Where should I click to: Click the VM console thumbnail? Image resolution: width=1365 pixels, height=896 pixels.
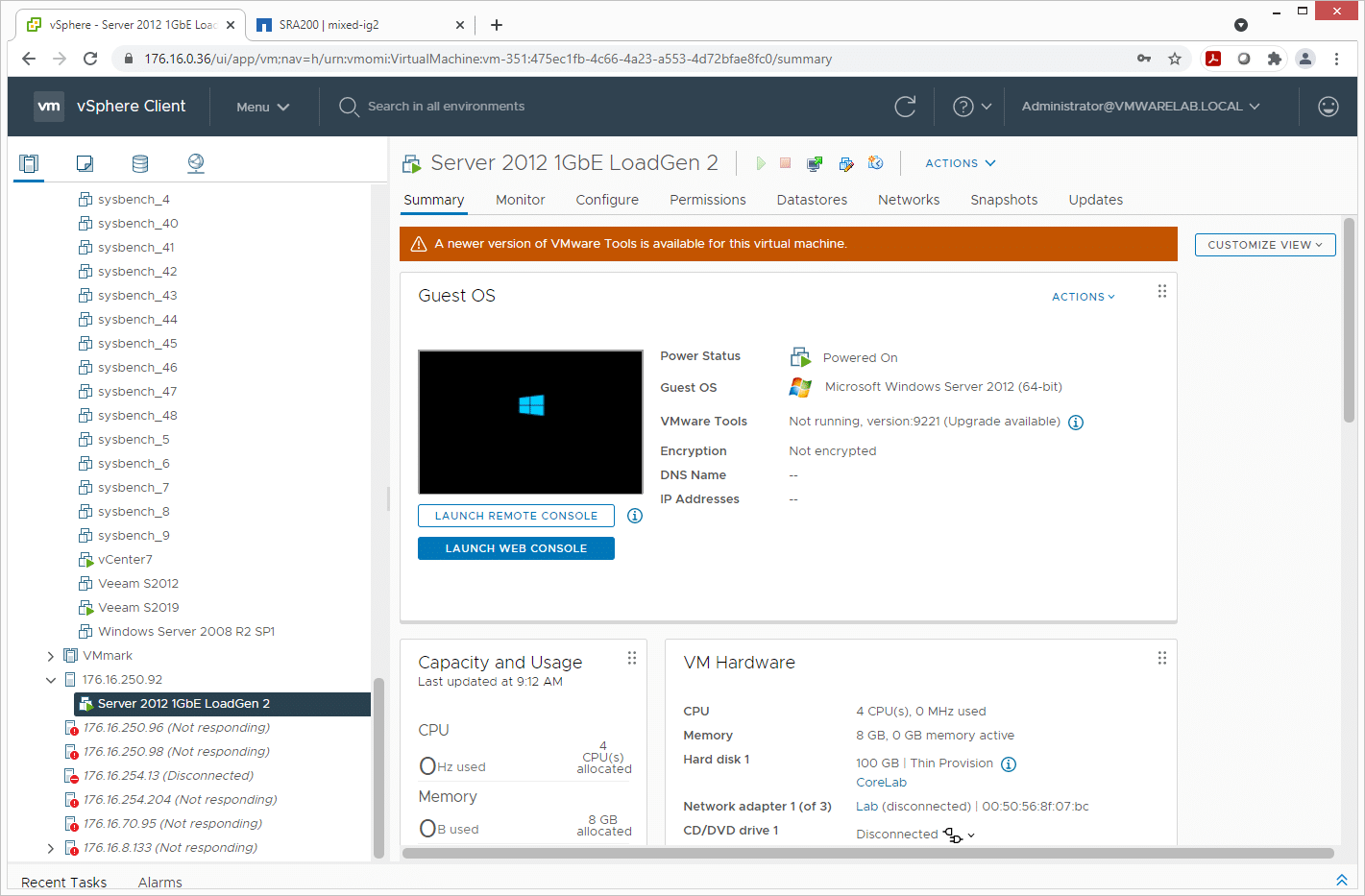tap(530, 423)
